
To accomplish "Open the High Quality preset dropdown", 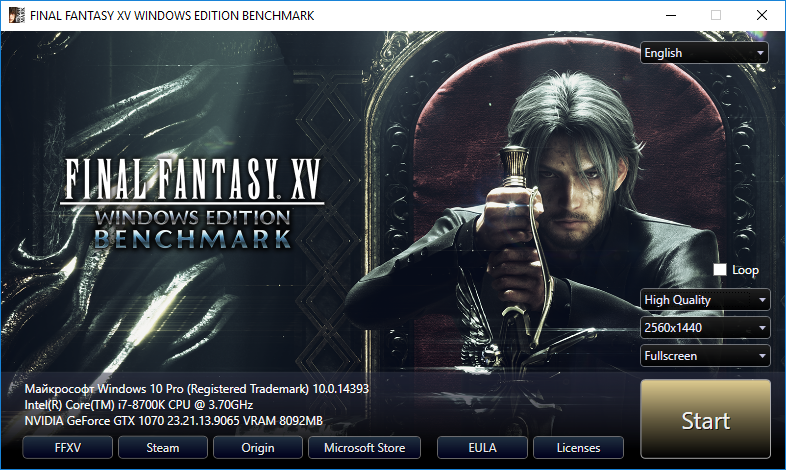I will pos(705,300).
